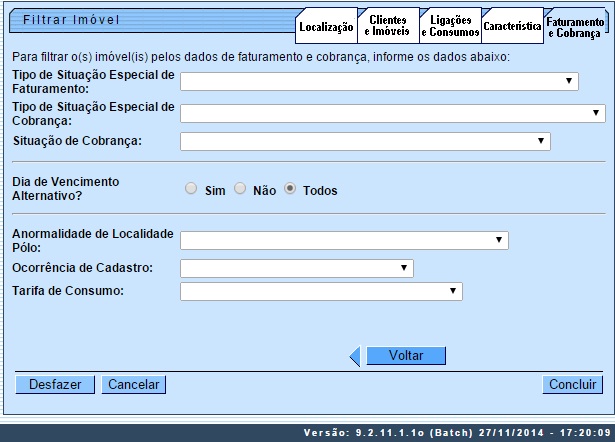Open the Tarifa de Consumo dropdown

[x=321, y=291]
